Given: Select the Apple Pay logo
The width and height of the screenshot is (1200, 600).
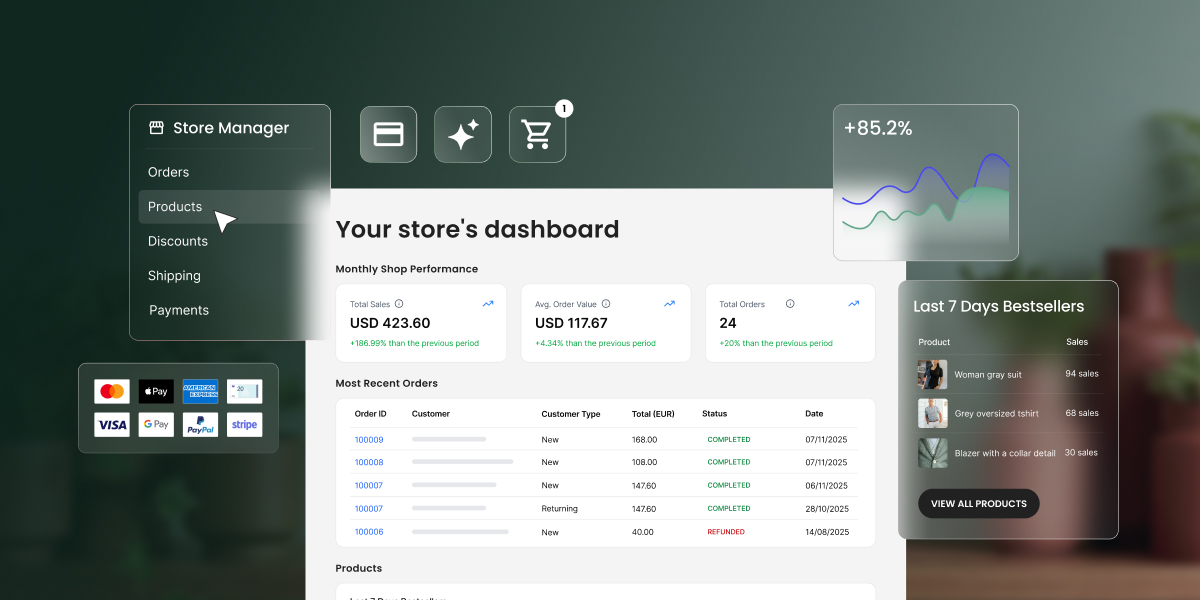Looking at the screenshot, I should pos(156,391).
